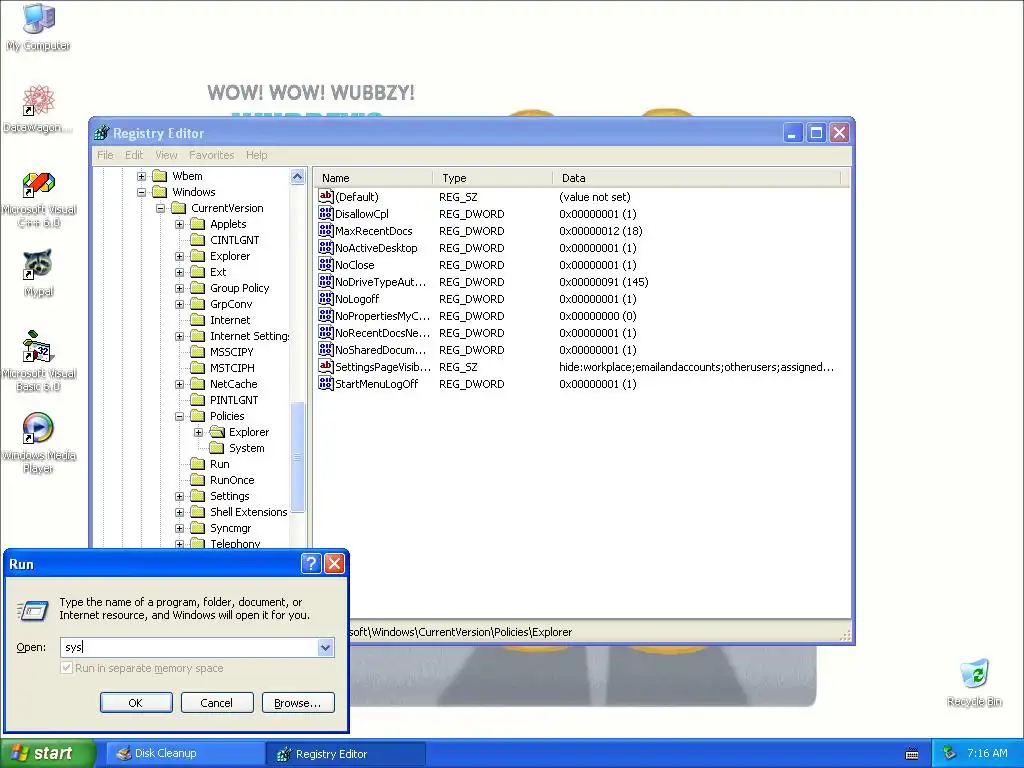Expand the Wbem tree node
This screenshot has height=768, width=1024.
(x=141, y=176)
